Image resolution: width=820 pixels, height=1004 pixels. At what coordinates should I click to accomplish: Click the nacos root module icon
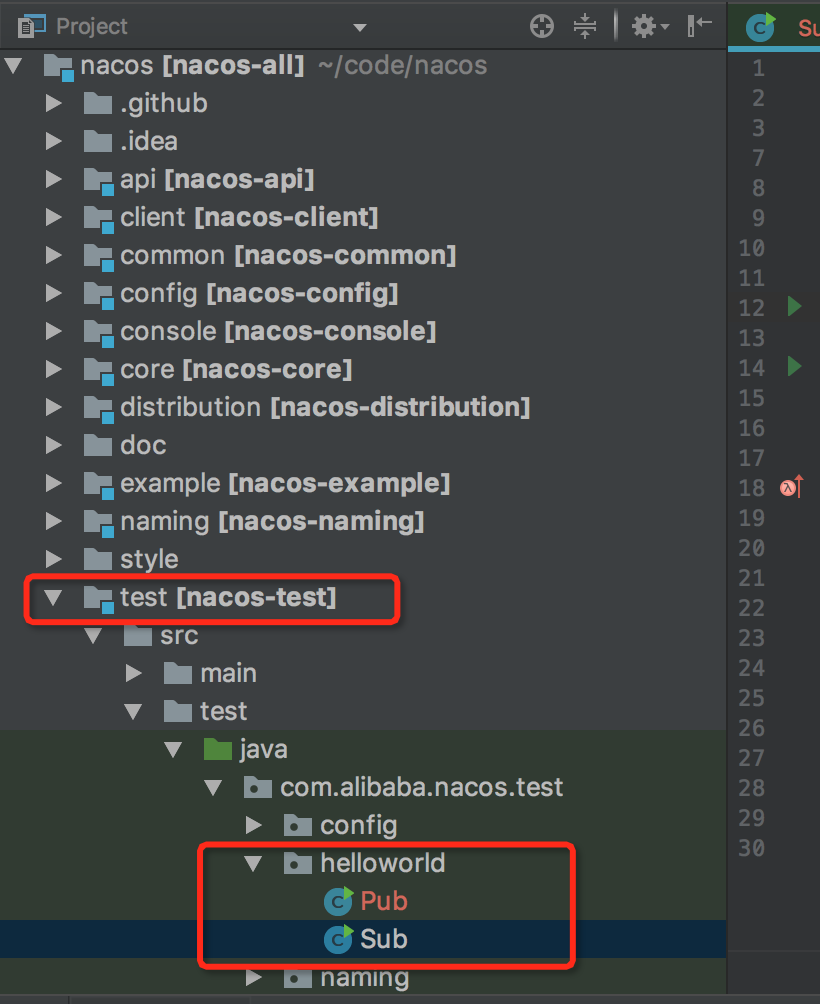click(59, 67)
